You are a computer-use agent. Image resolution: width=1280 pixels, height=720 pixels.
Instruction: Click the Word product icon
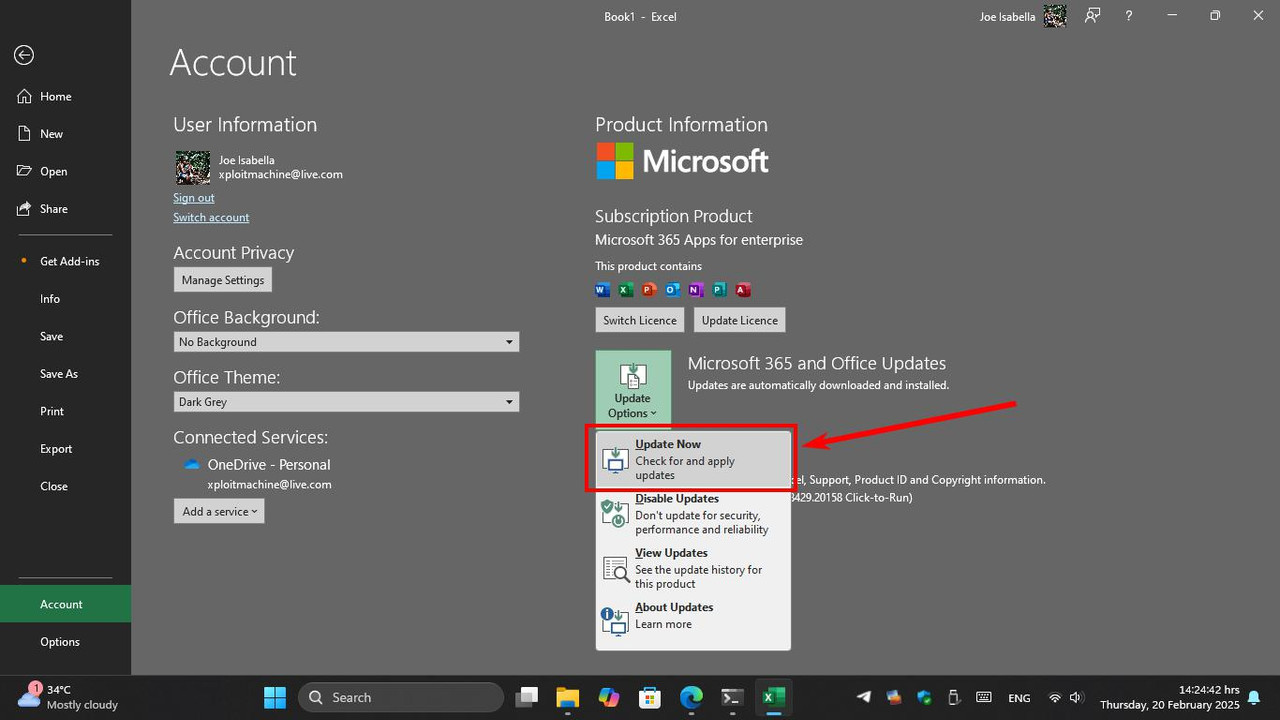[x=602, y=290]
